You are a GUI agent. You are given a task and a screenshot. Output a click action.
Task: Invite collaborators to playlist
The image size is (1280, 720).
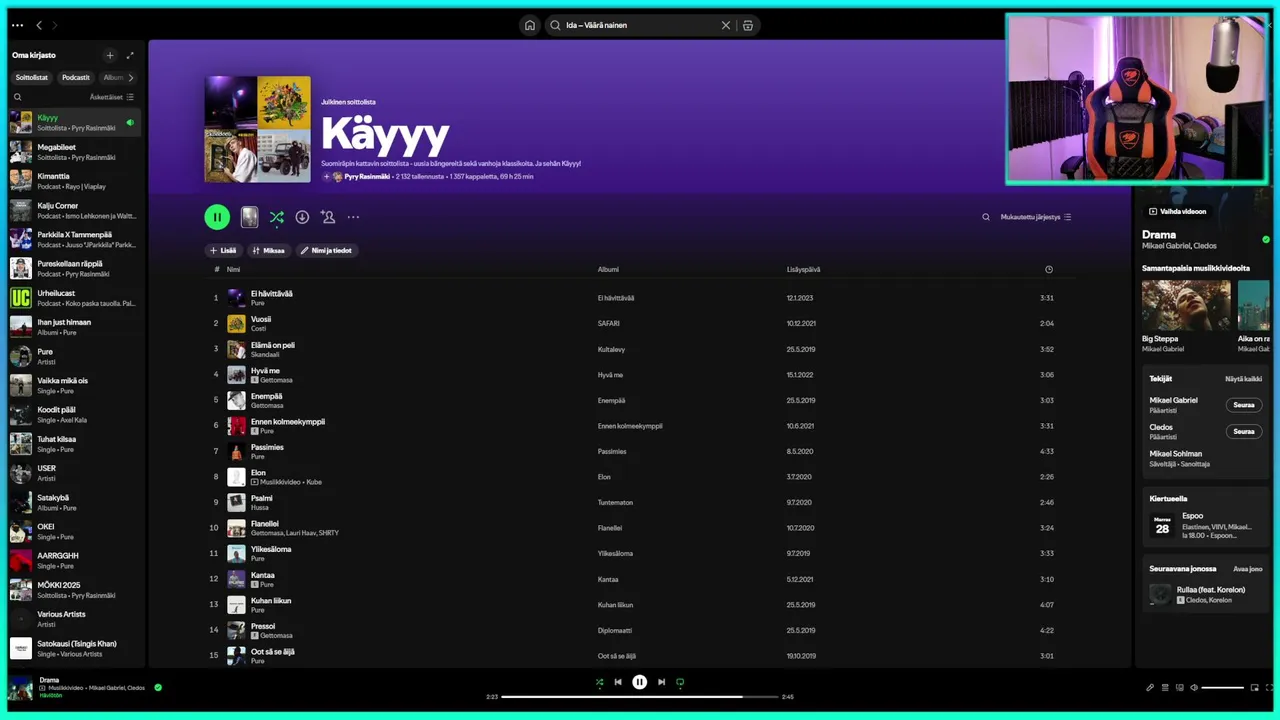tap(328, 217)
